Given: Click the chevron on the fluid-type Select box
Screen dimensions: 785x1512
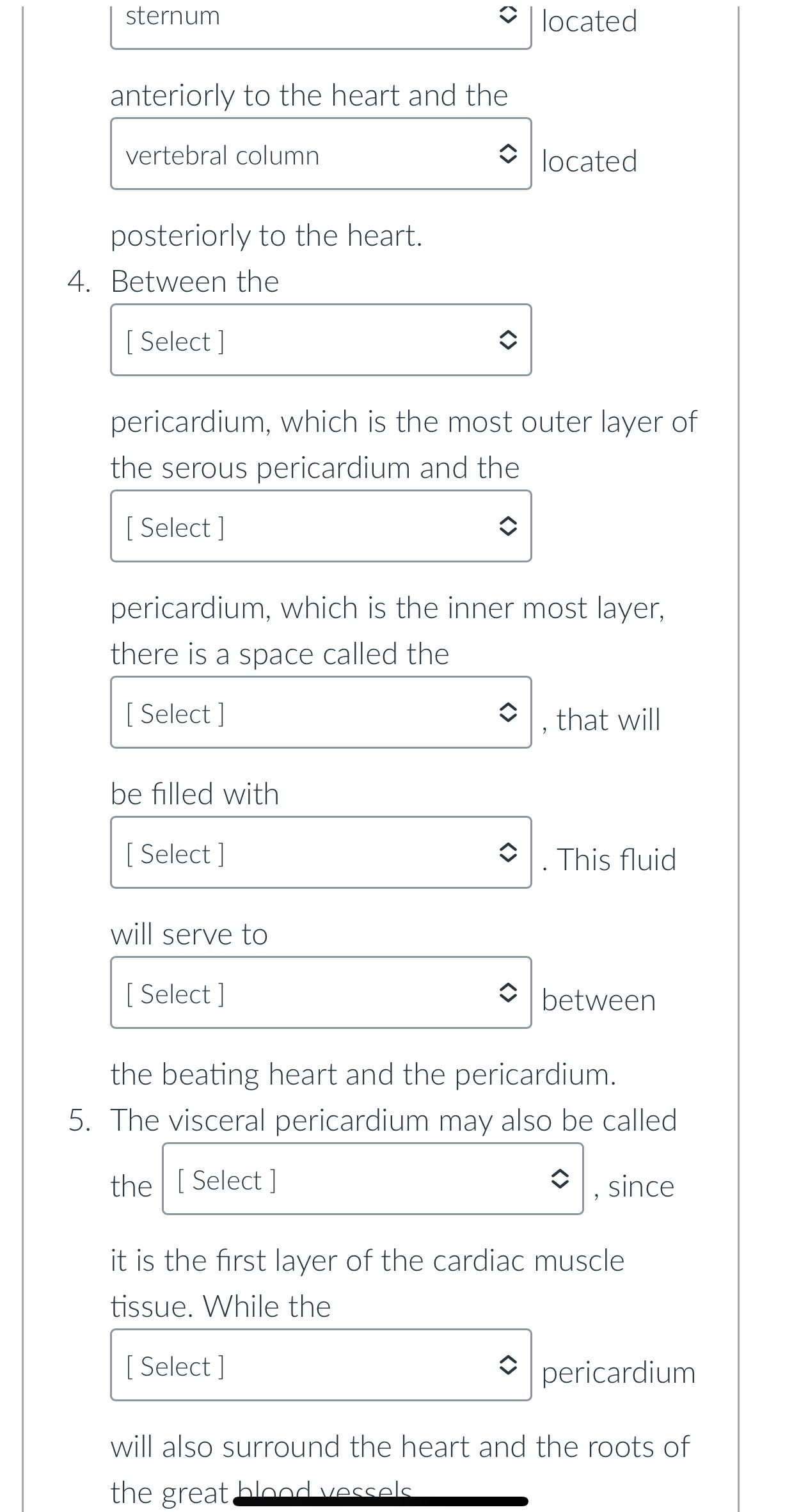Looking at the screenshot, I should tap(509, 852).
